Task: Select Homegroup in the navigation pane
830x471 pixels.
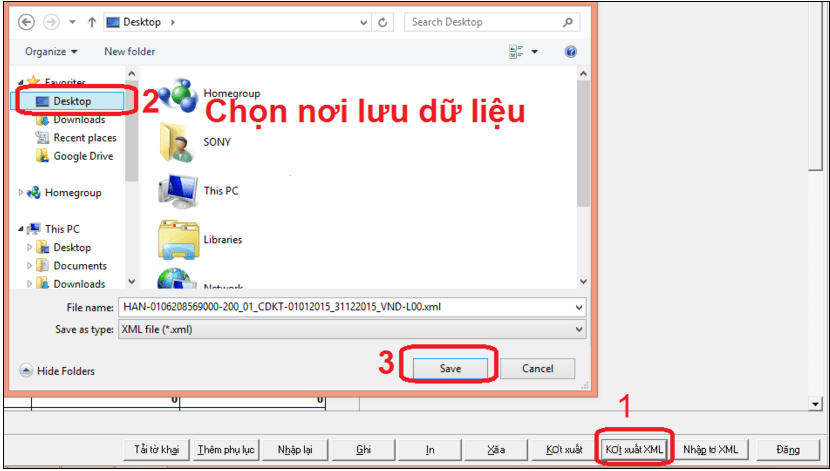Action: coord(73,193)
